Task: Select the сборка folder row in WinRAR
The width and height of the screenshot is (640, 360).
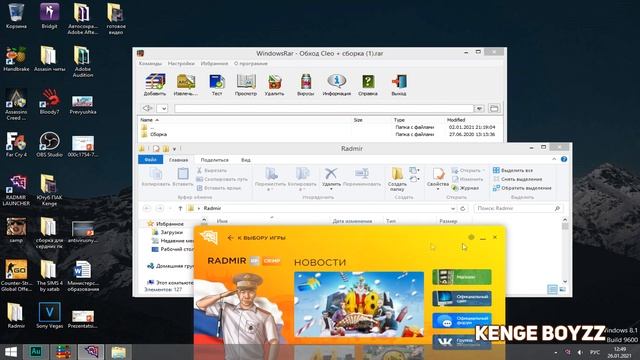Action: point(318,134)
